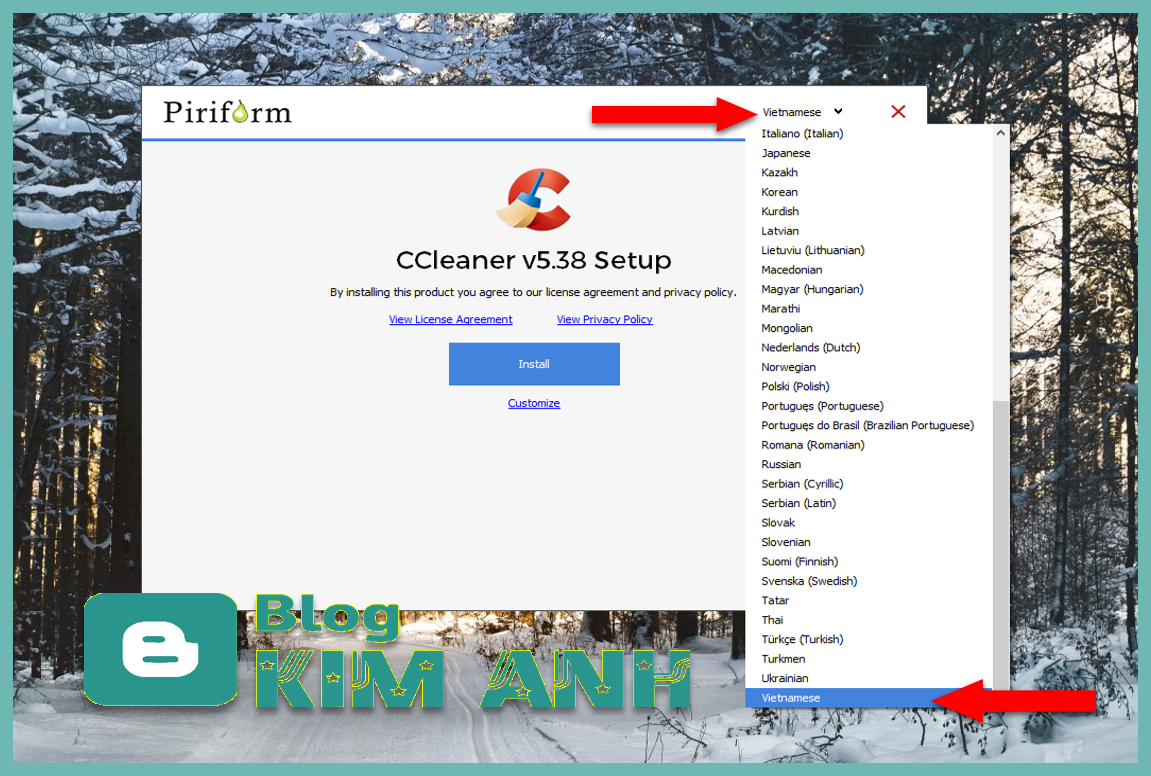This screenshot has height=776, width=1151.
Task: Select Slovak language entry
Action: pyautogui.click(x=869, y=523)
